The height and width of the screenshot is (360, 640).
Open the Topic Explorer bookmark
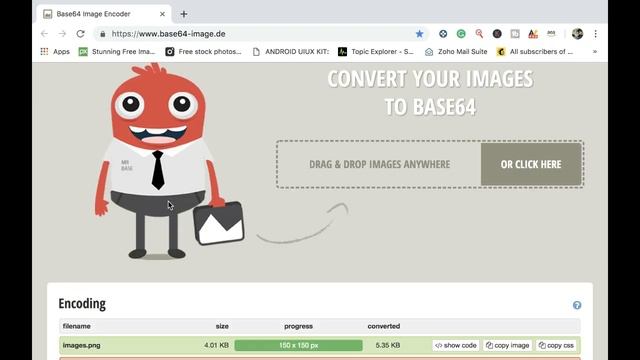click(376, 51)
